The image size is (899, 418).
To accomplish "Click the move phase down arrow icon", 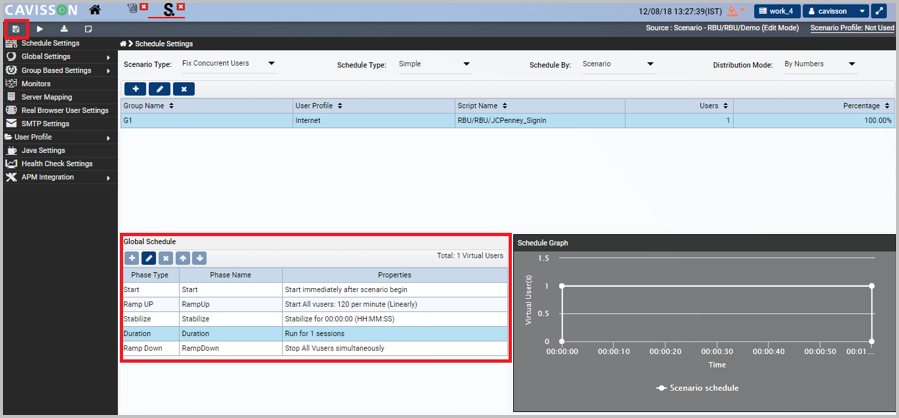I will pyautogui.click(x=200, y=258).
